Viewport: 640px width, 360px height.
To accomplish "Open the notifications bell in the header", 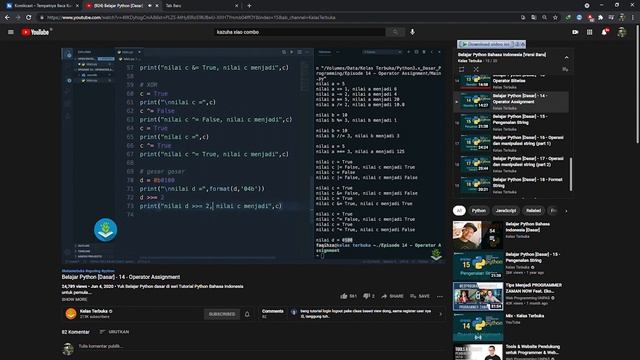I will tap(604, 32).
